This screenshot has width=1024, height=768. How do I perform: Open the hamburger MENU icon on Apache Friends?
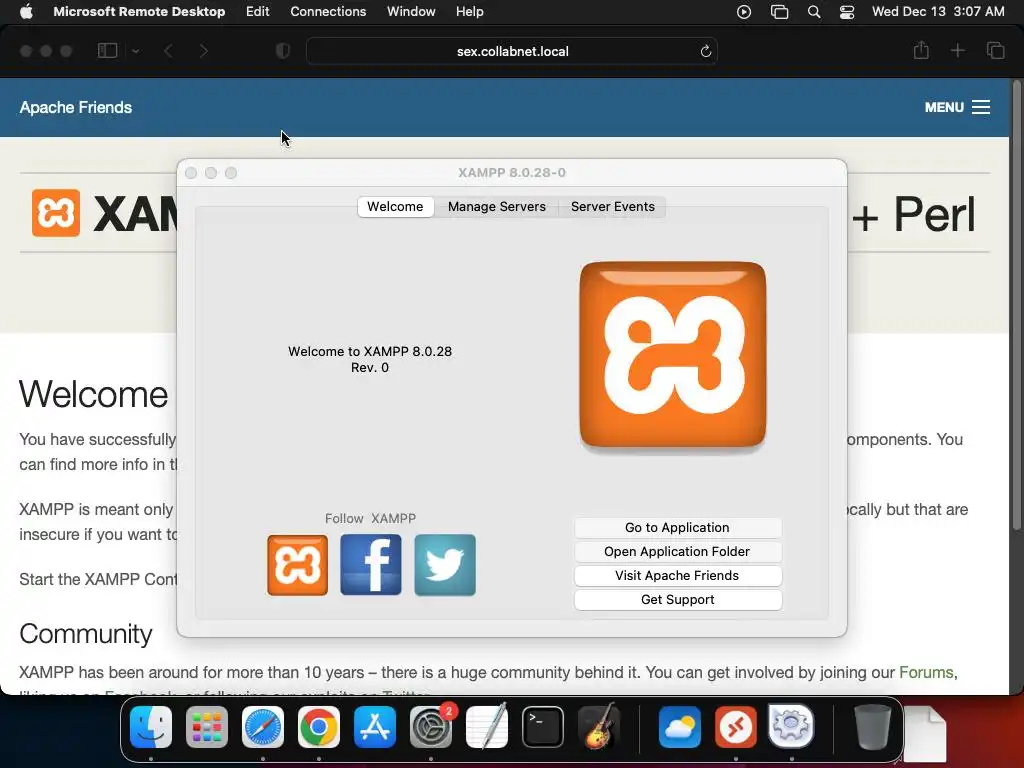pyautogui.click(x=981, y=107)
